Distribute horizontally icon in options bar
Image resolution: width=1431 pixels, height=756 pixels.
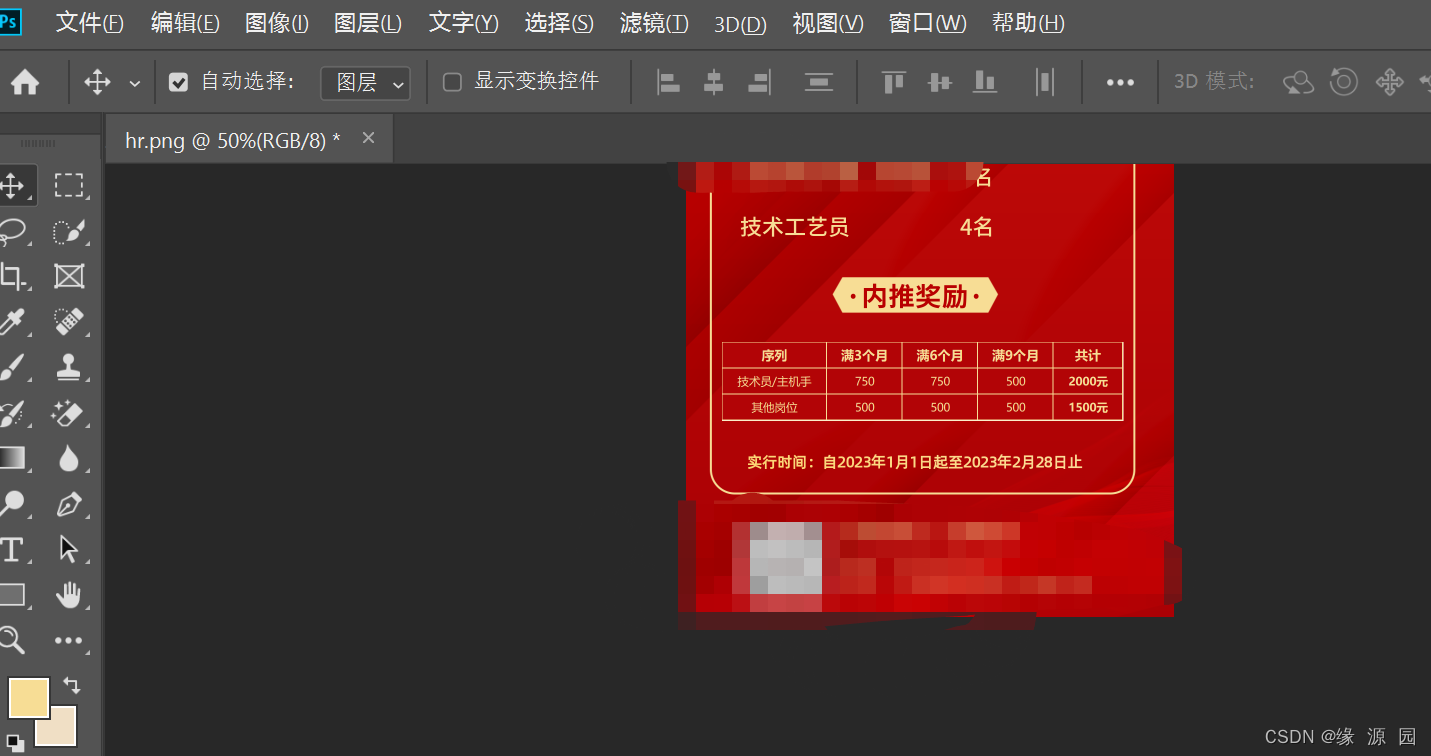[1045, 82]
